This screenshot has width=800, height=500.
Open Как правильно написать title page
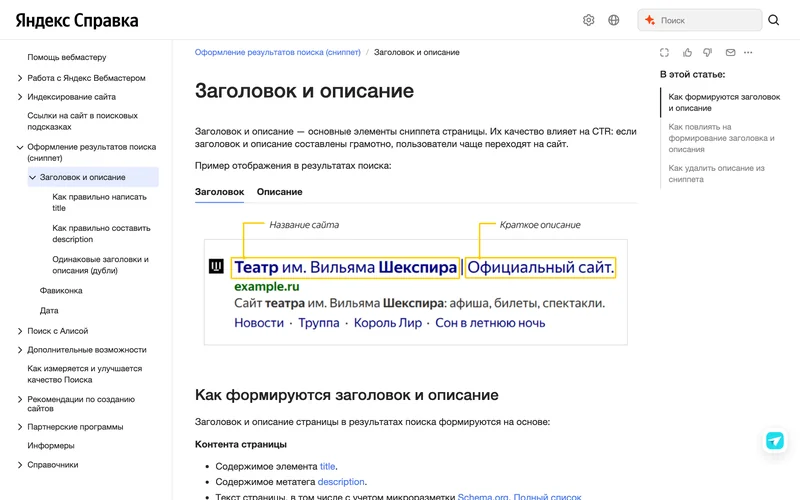pos(99,203)
